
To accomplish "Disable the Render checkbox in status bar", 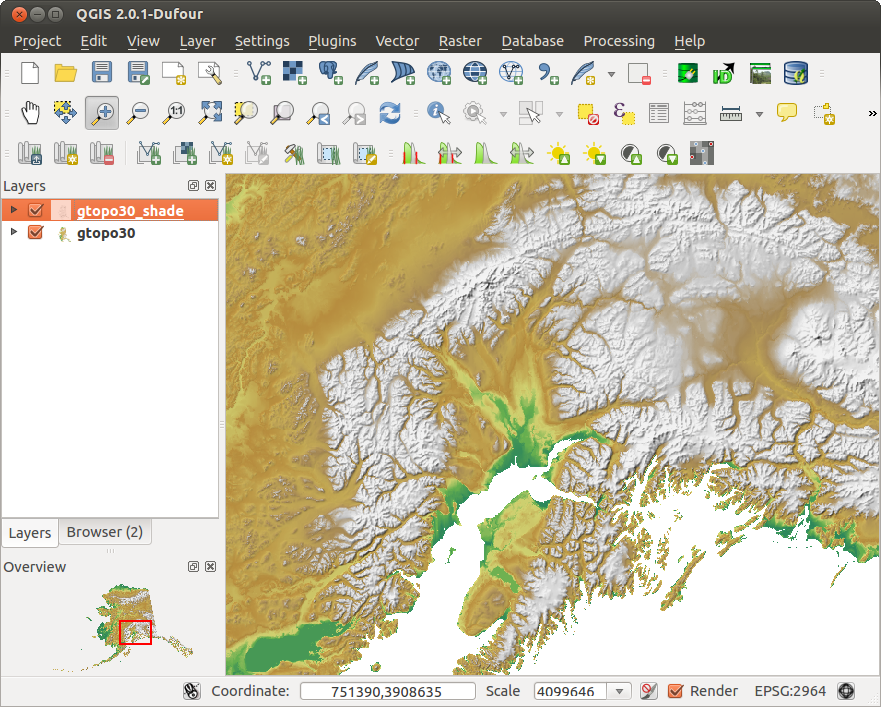I will click(x=676, y=691).
